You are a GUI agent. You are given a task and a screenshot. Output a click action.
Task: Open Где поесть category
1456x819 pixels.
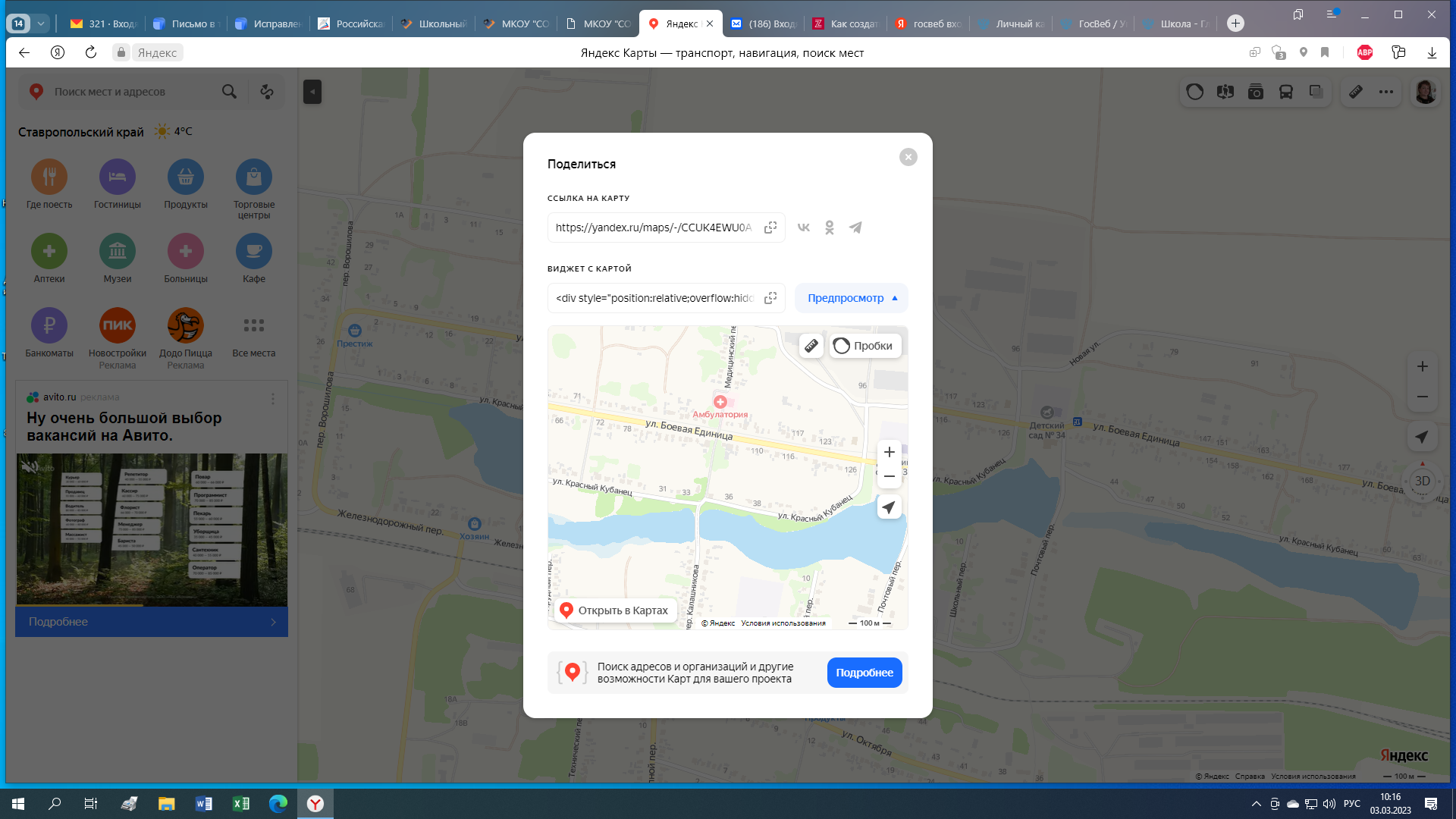pos(49,184)
